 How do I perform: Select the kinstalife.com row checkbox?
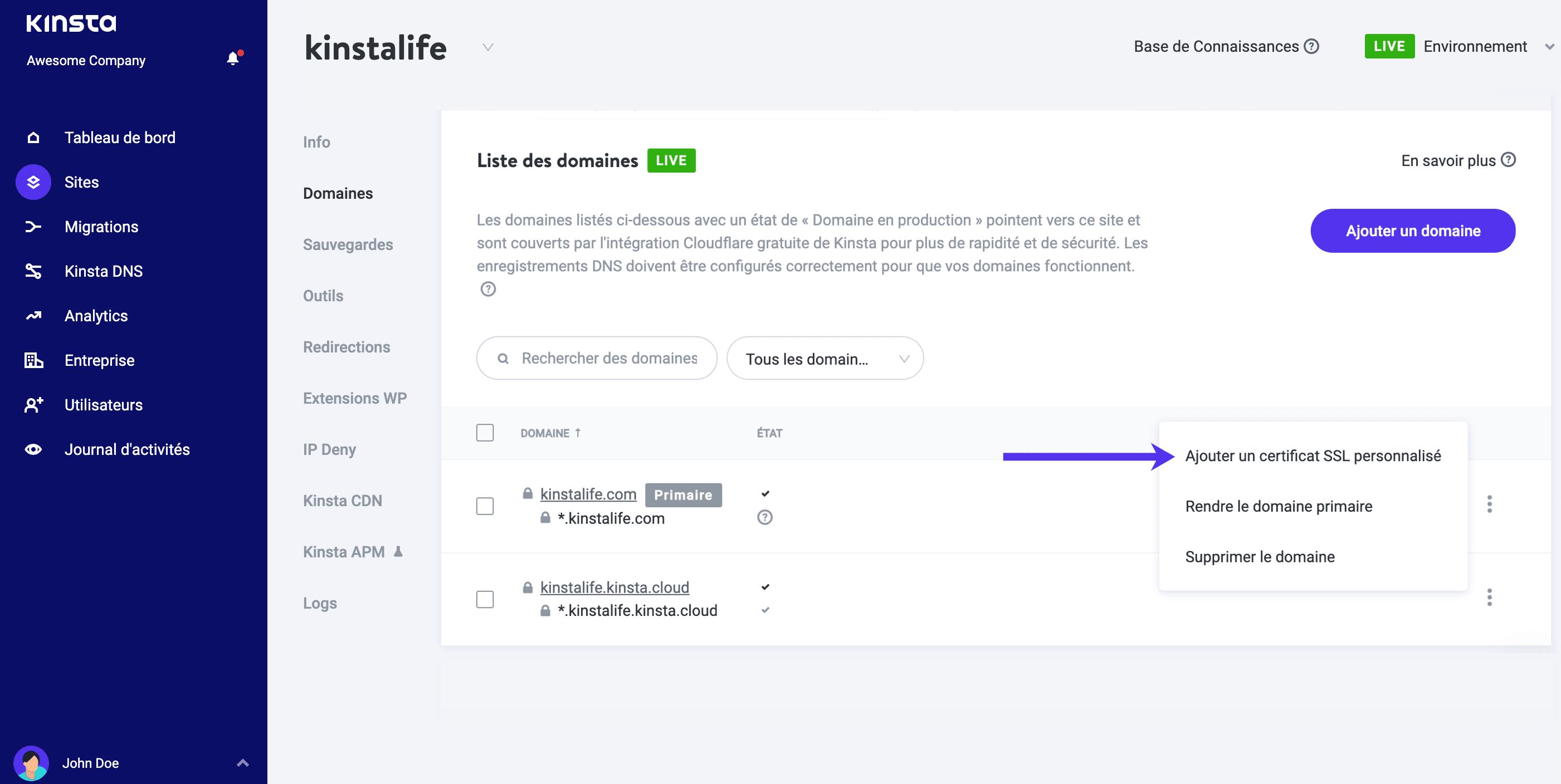click(485, 507)
